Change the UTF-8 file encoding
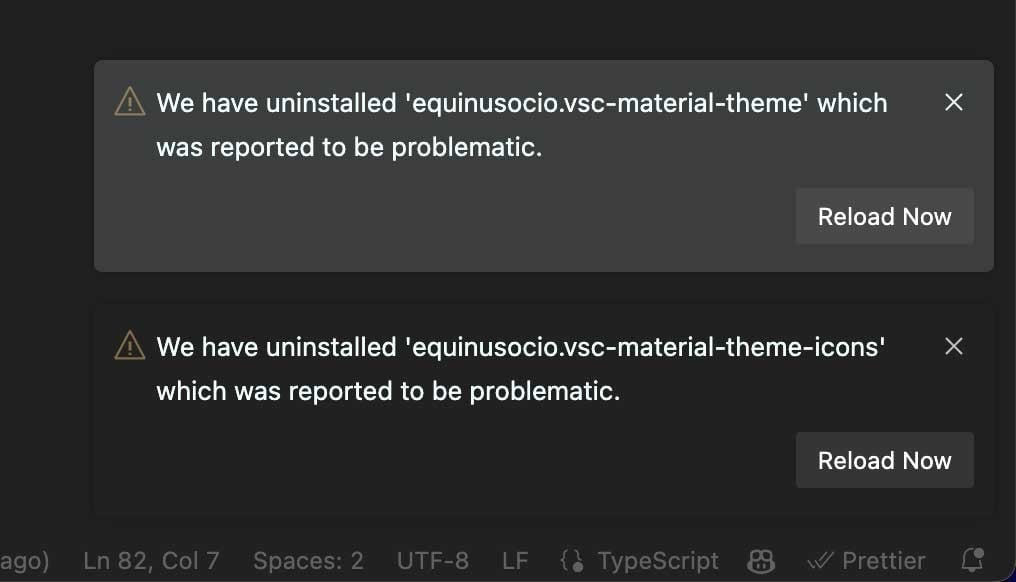This screenshot has width=1016, height=582. coord(432,561)
